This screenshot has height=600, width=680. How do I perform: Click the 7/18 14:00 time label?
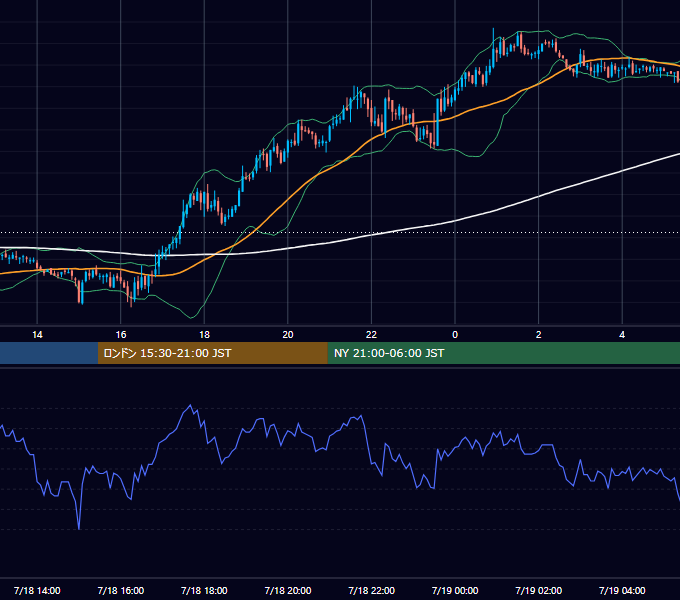[x=37, y=590]
